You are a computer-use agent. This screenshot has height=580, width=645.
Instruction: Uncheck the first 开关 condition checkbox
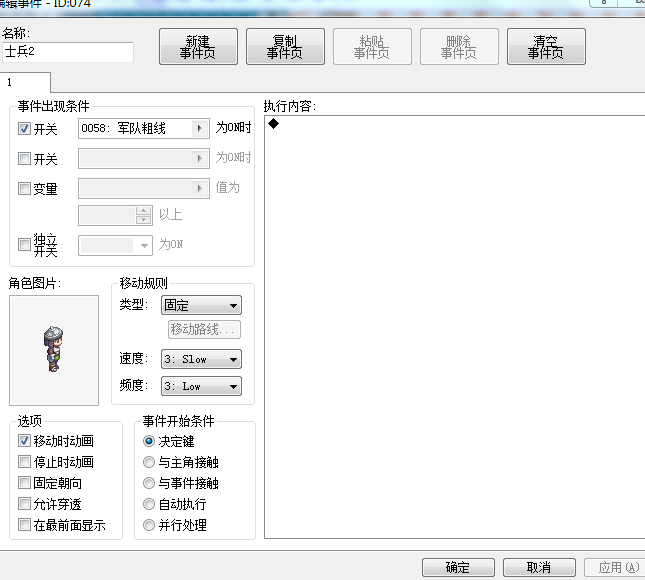(24, 128)
